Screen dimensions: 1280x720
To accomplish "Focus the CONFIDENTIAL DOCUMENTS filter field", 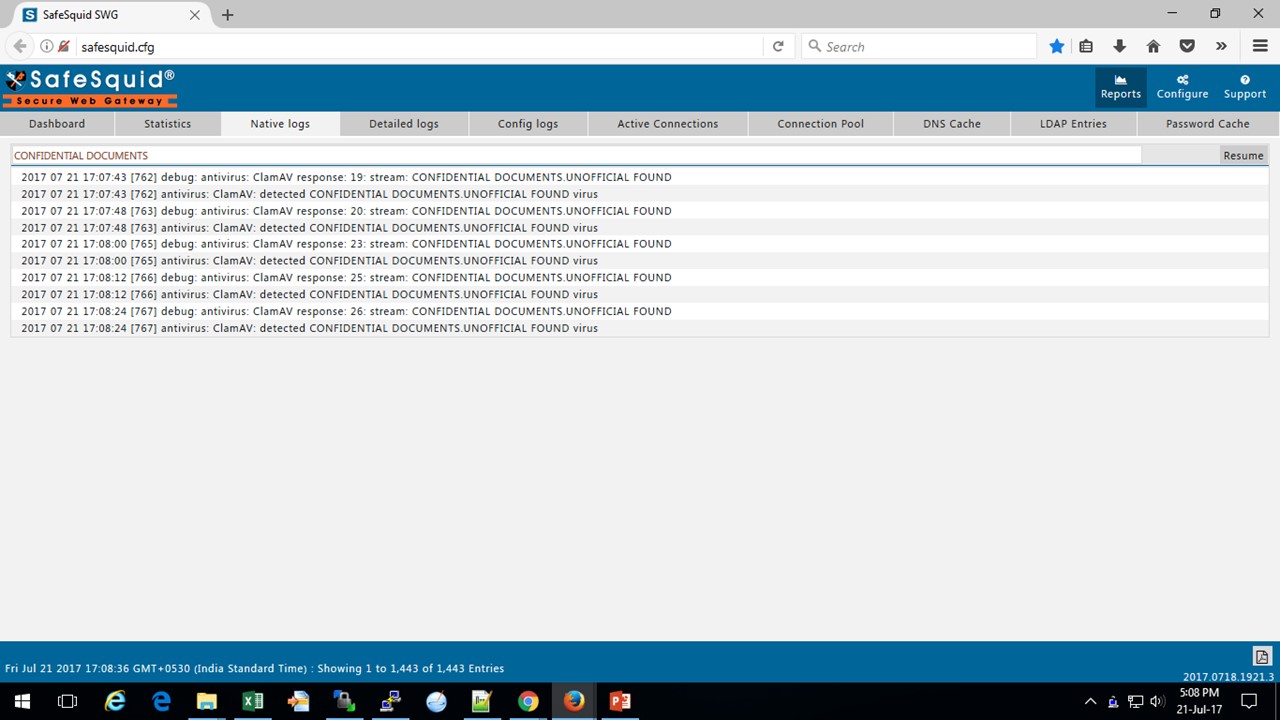I will click(576, 155).
